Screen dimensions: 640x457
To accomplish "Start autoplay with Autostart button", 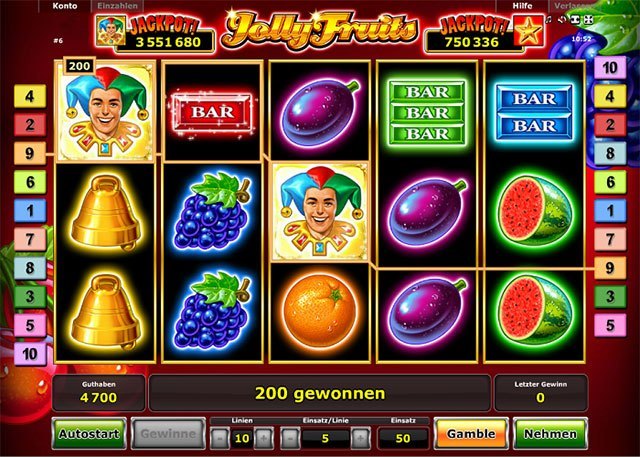I will click(x=89, y=433).
